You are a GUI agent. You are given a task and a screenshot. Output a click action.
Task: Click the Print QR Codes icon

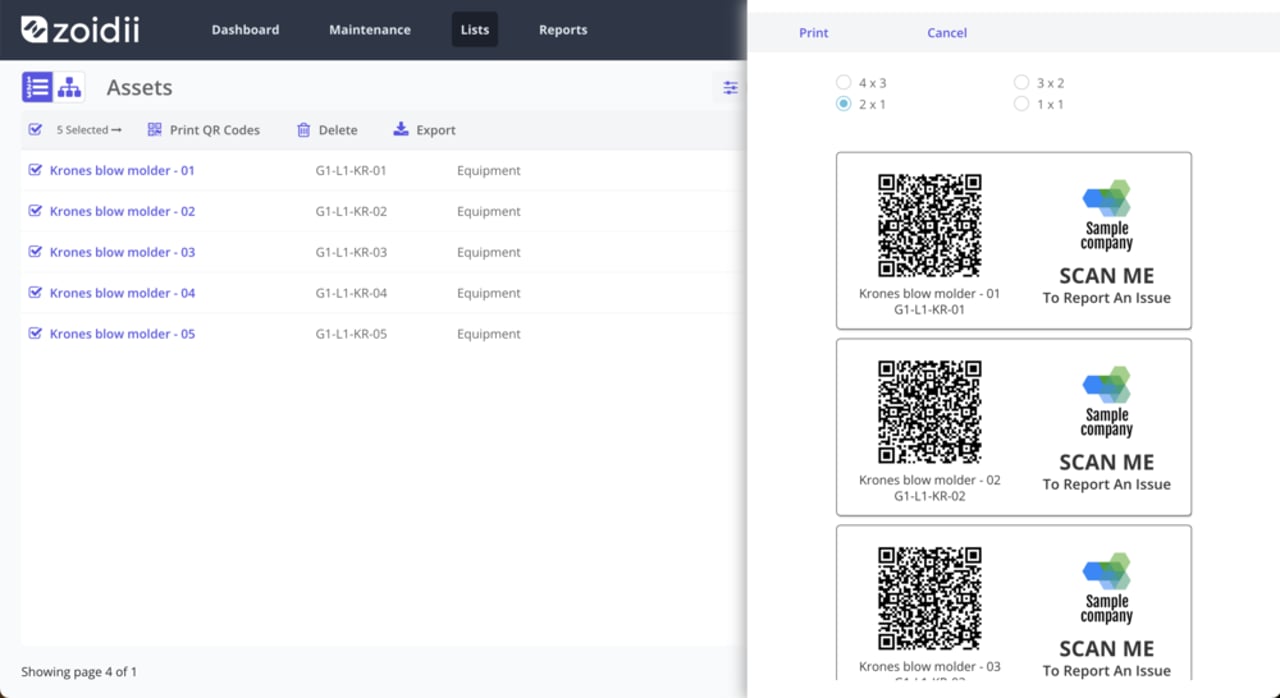click(154, 130)
